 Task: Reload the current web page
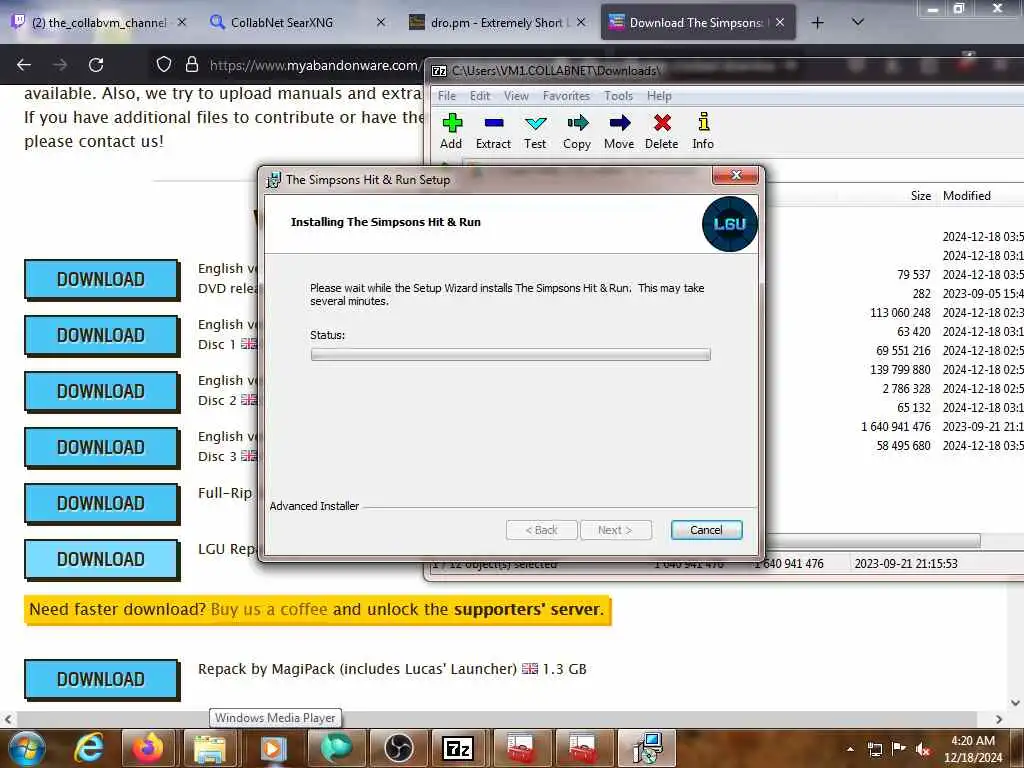pyautogui.click(x=96, y=65)
